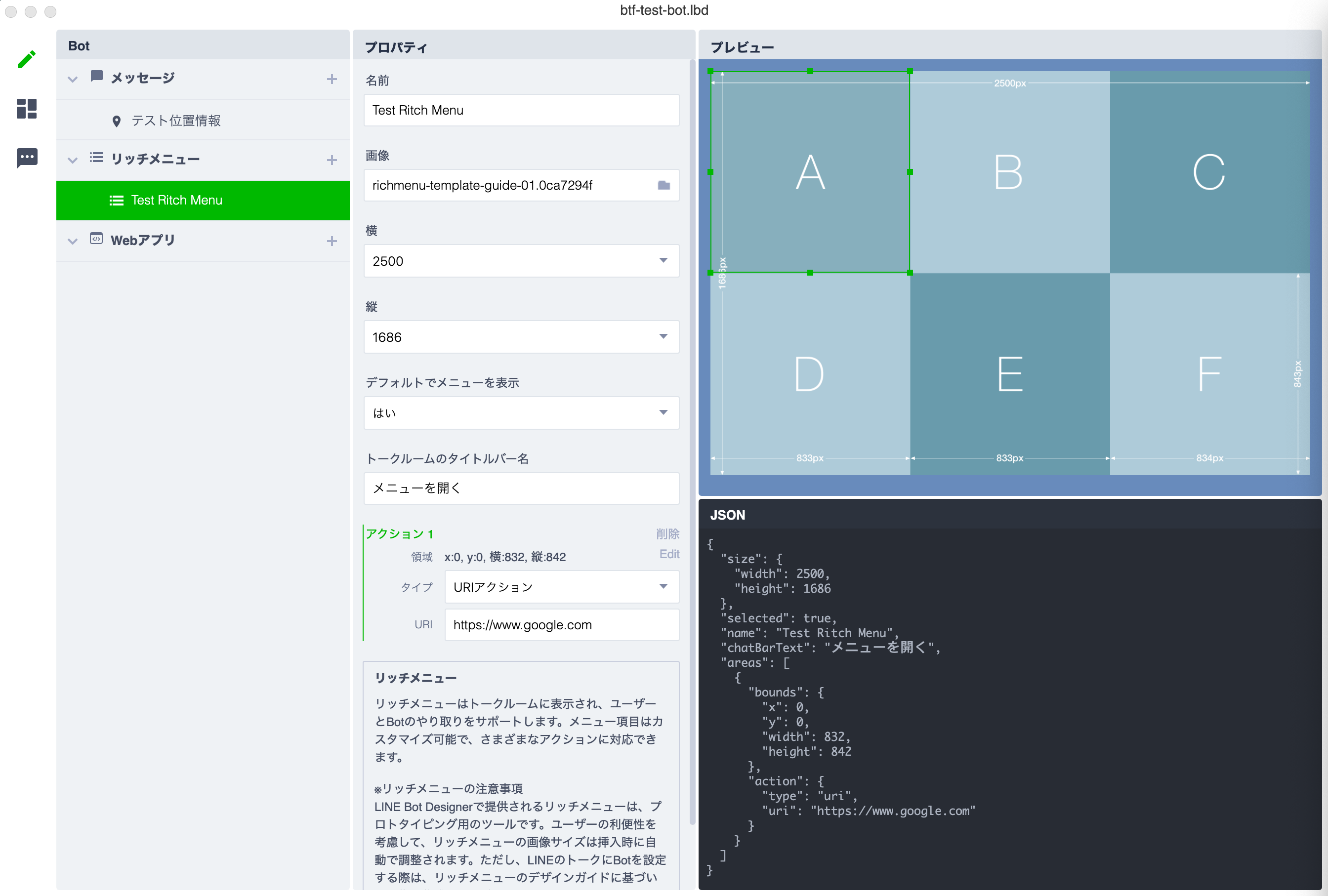Open the templates panel via the grid icon
1328x896 pixels.
(x=26, y=109)
